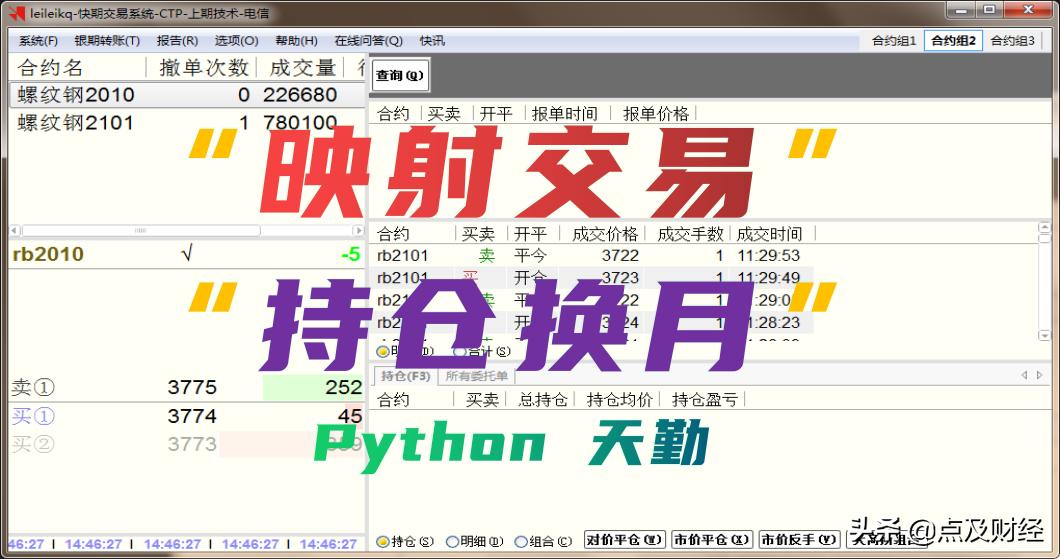
Task: Sort by the 合约名 column header
Action: pyautogui.click(x=51, y=68)
